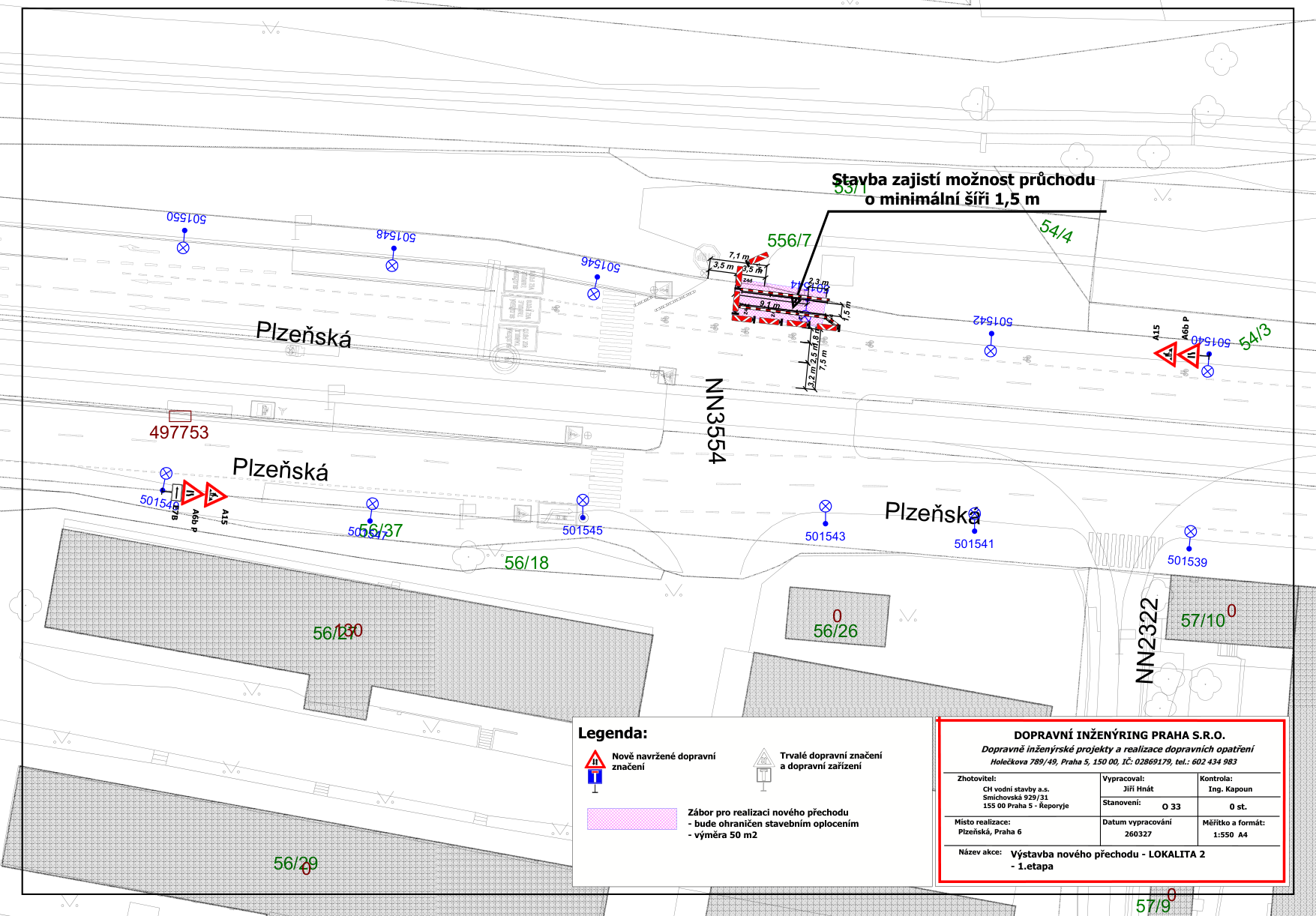Click the parcel number 556/7 label

click(790, 241)
